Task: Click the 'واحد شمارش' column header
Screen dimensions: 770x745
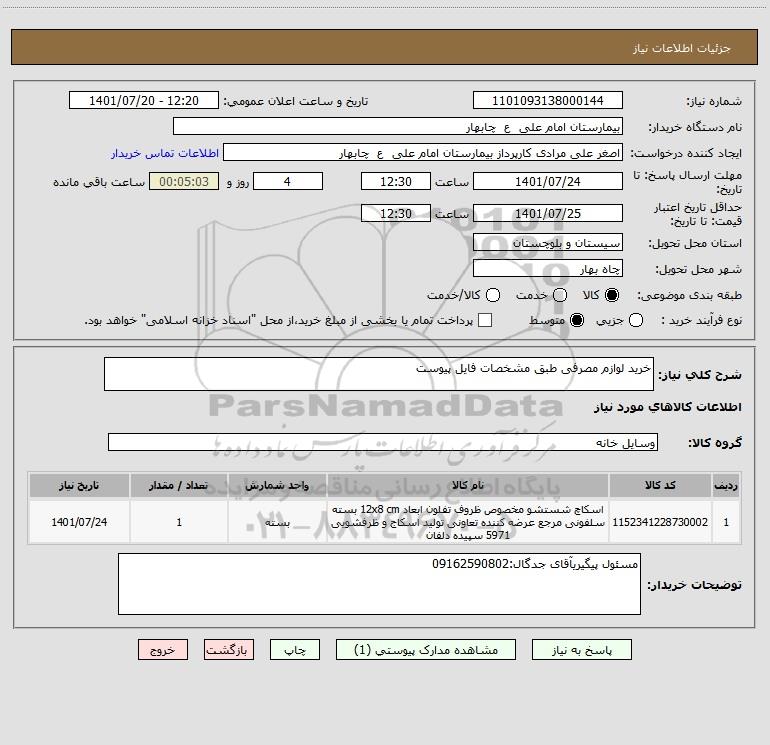Action: point(277,485)
